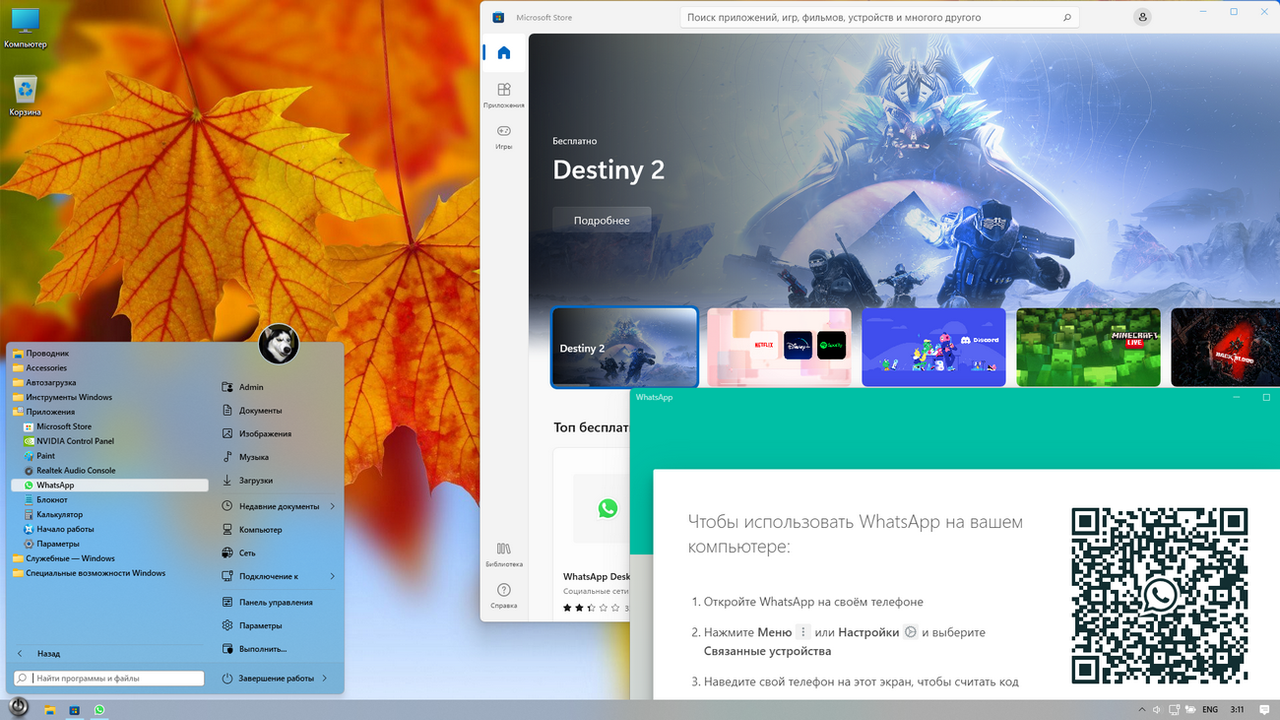Open the Home tab in Microsoft Store sidebar

pos(503,53)
